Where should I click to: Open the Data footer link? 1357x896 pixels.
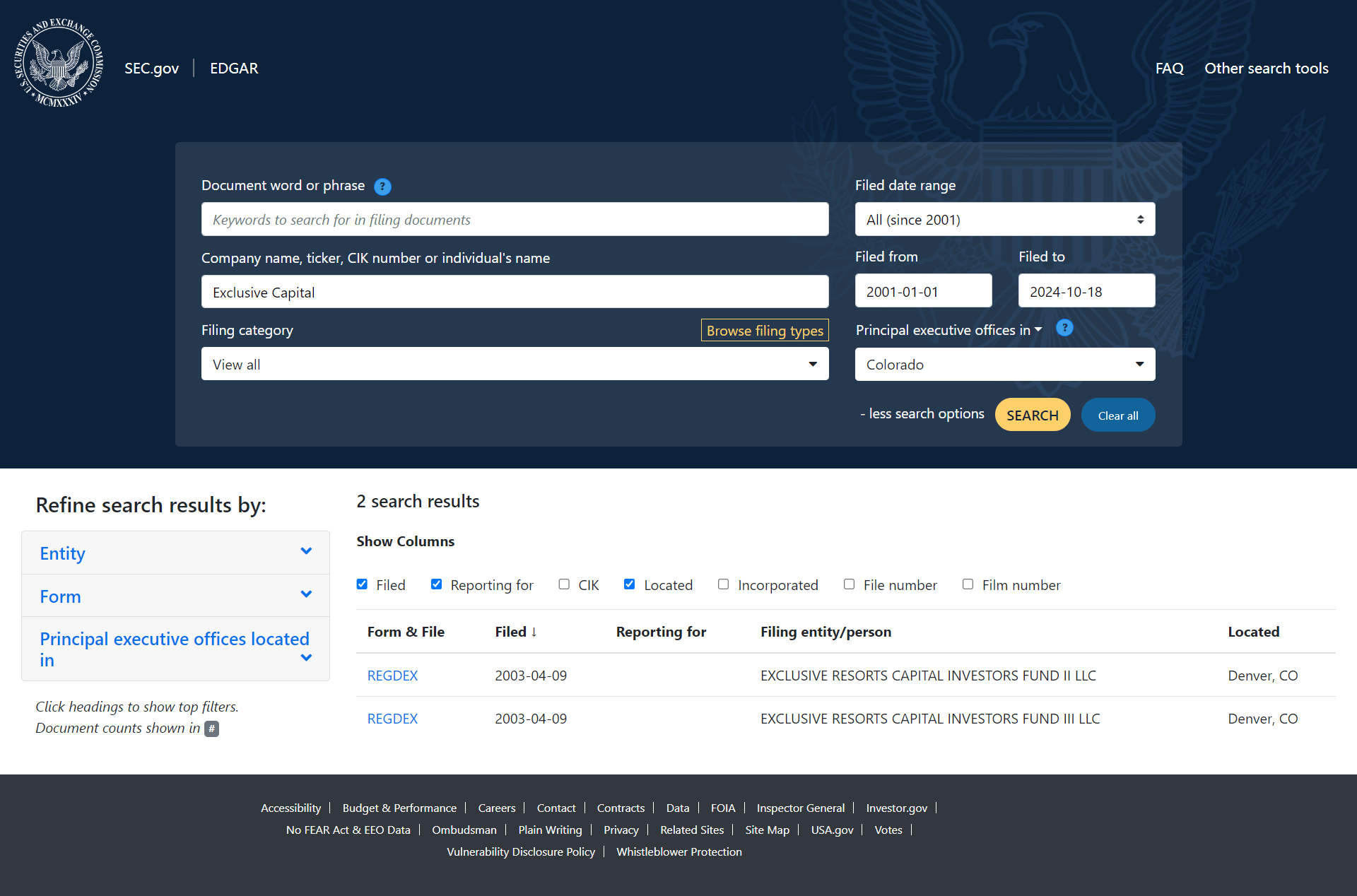point(678,808)
